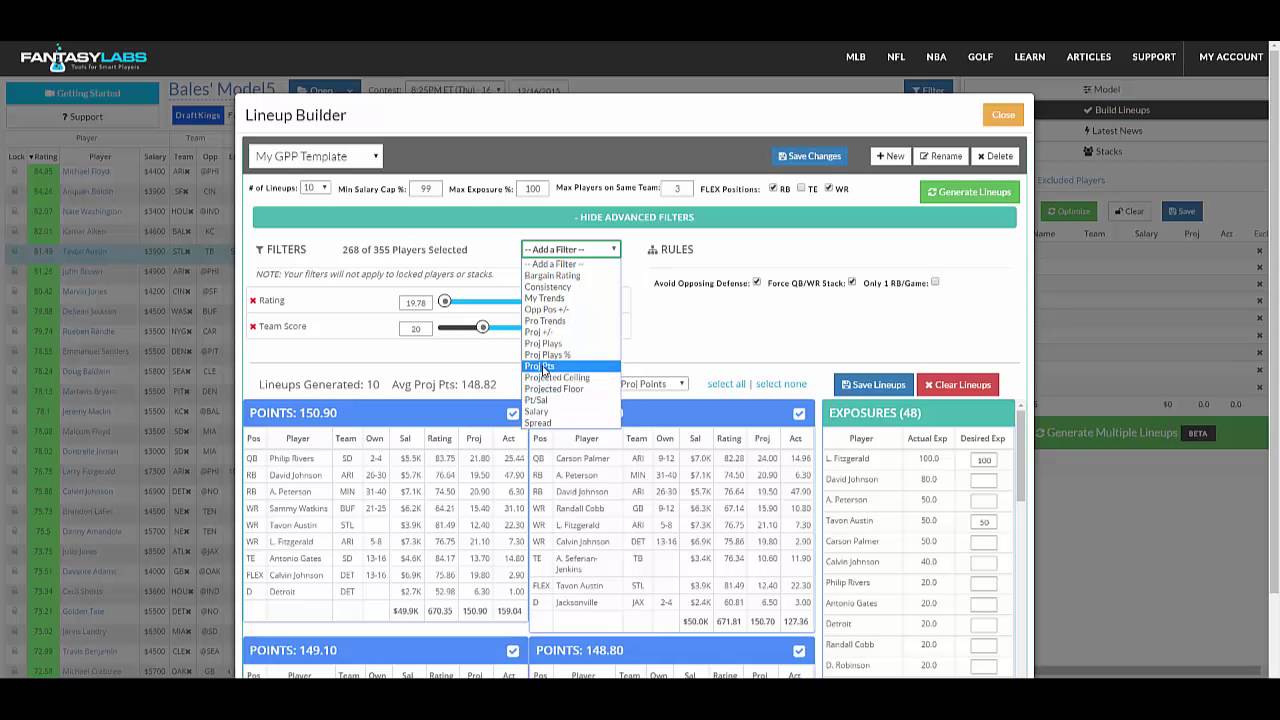Tick the FLEX Positions TE checkbox
1280x720 pixels.
tap(801, 188)
